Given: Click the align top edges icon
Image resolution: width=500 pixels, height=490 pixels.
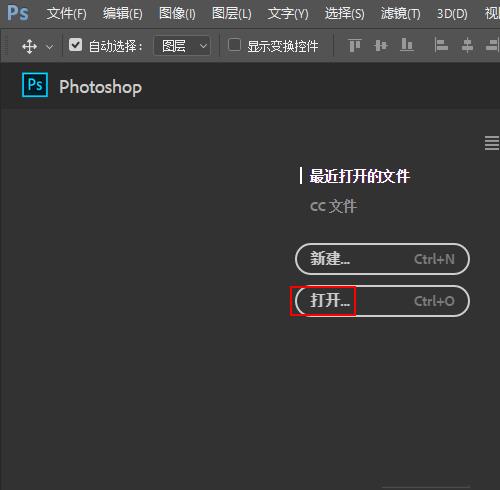Looking at the screenshot, I should click(x=355, y=45).
